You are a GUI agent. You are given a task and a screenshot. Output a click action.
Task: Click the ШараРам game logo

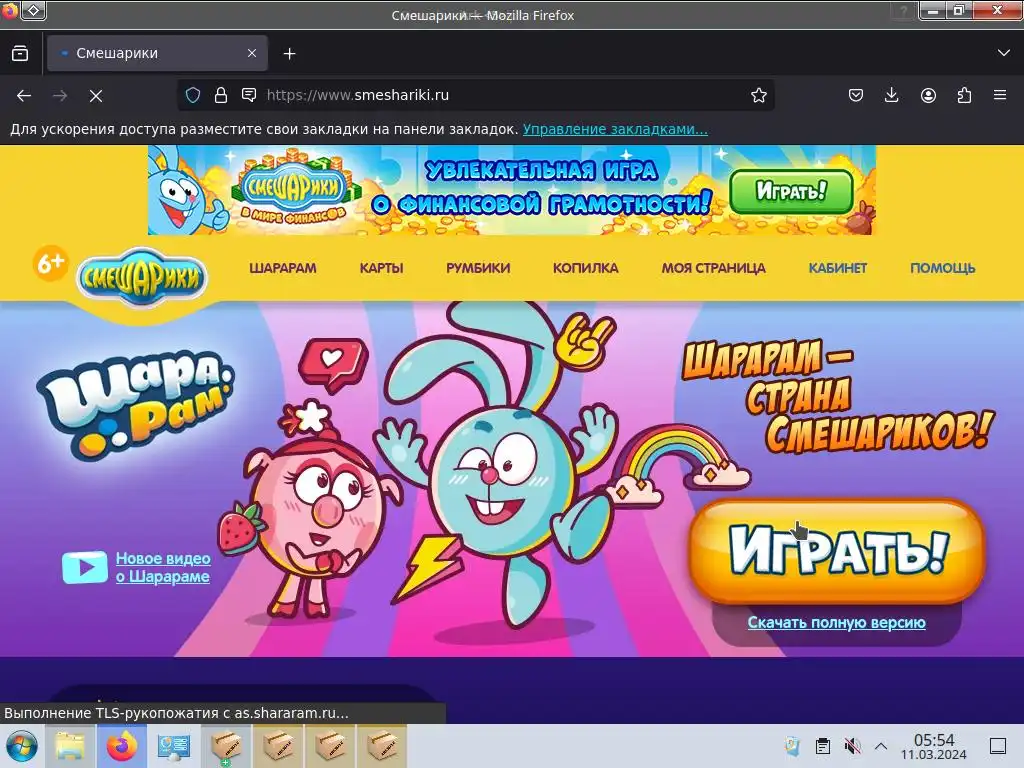[135, 405]
